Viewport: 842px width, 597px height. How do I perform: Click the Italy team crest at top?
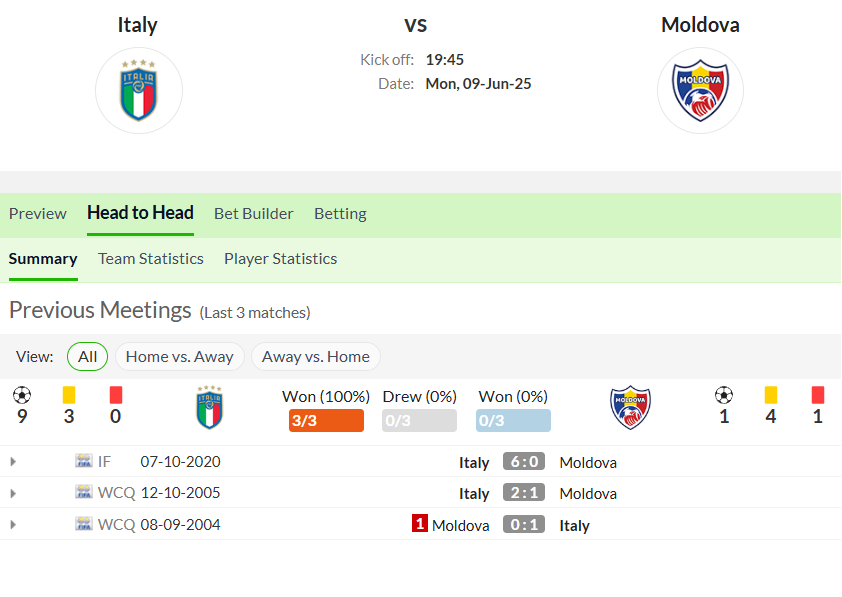click(x=139, y=90)
